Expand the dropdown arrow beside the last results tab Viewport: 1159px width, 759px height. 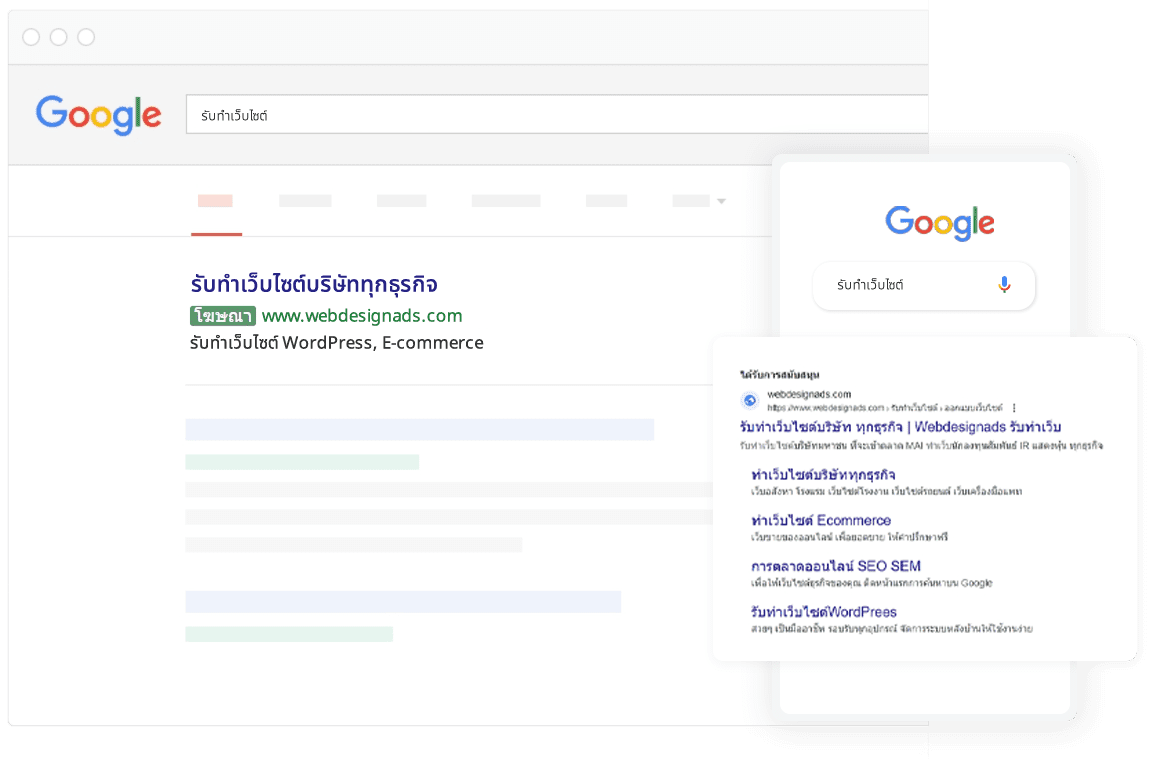[721, 201]
